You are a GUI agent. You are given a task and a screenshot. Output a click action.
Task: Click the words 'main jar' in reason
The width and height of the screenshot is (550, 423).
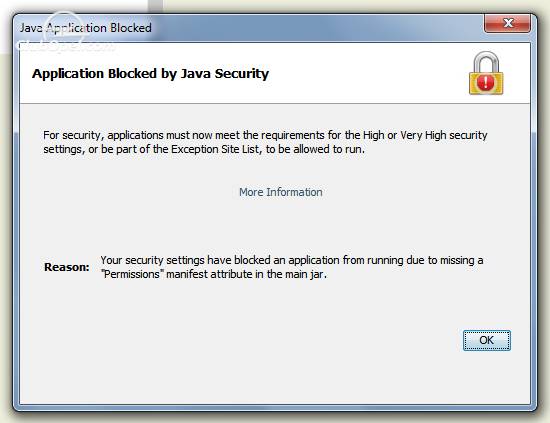tap(305, 274)
